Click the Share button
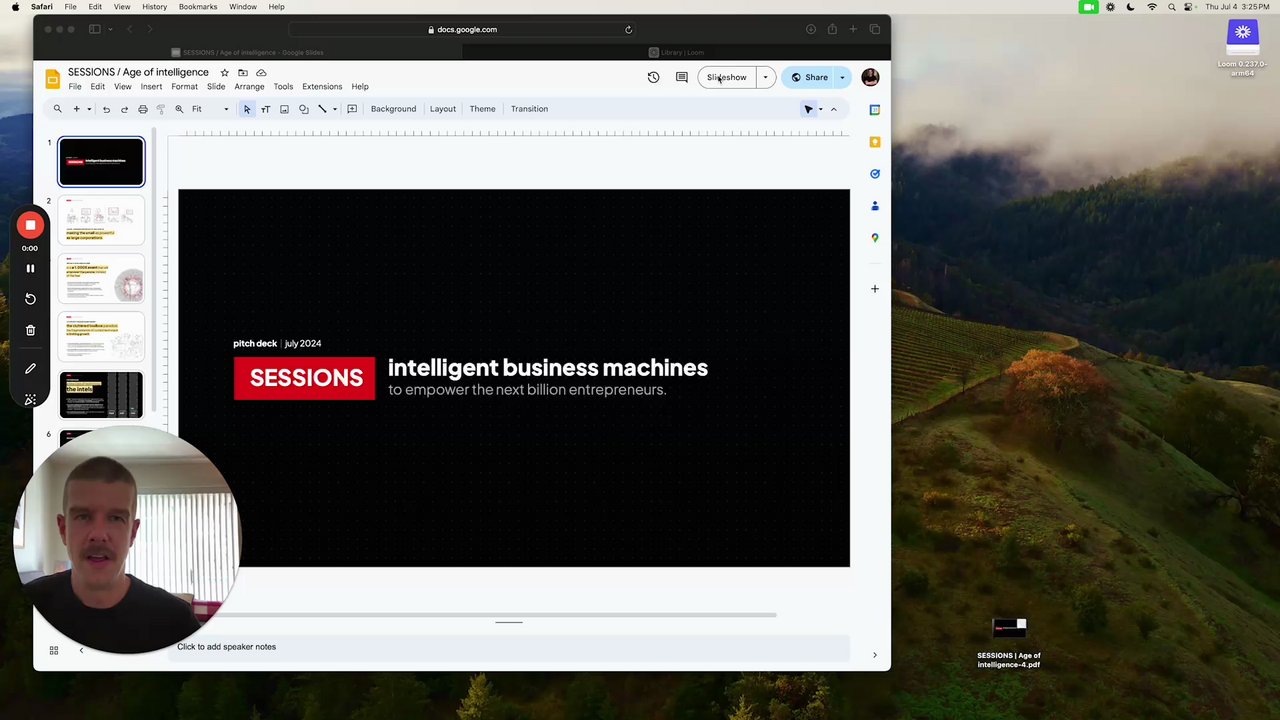Image resolution: width=1280 pixels, height=720 pixels. tap(808, 77)
